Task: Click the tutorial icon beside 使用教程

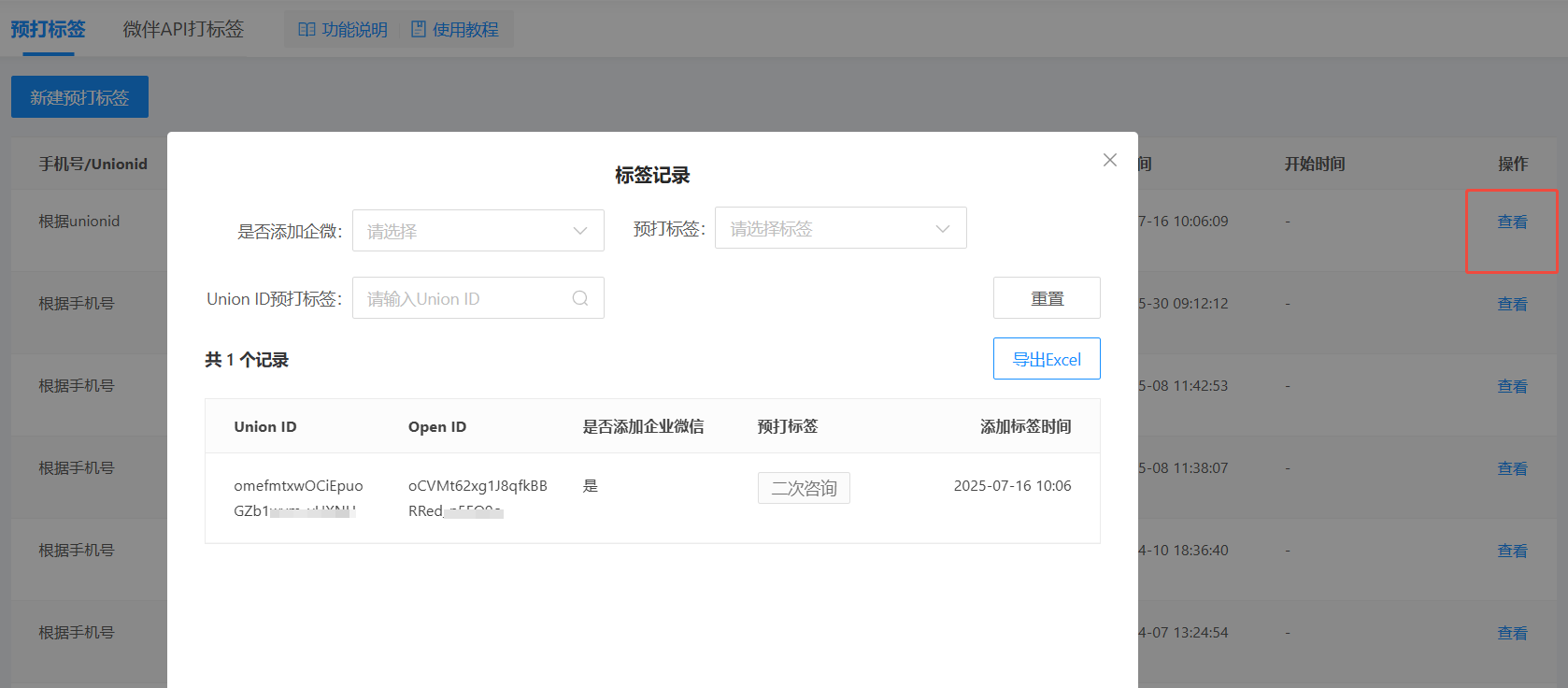Action: point(419,30)
